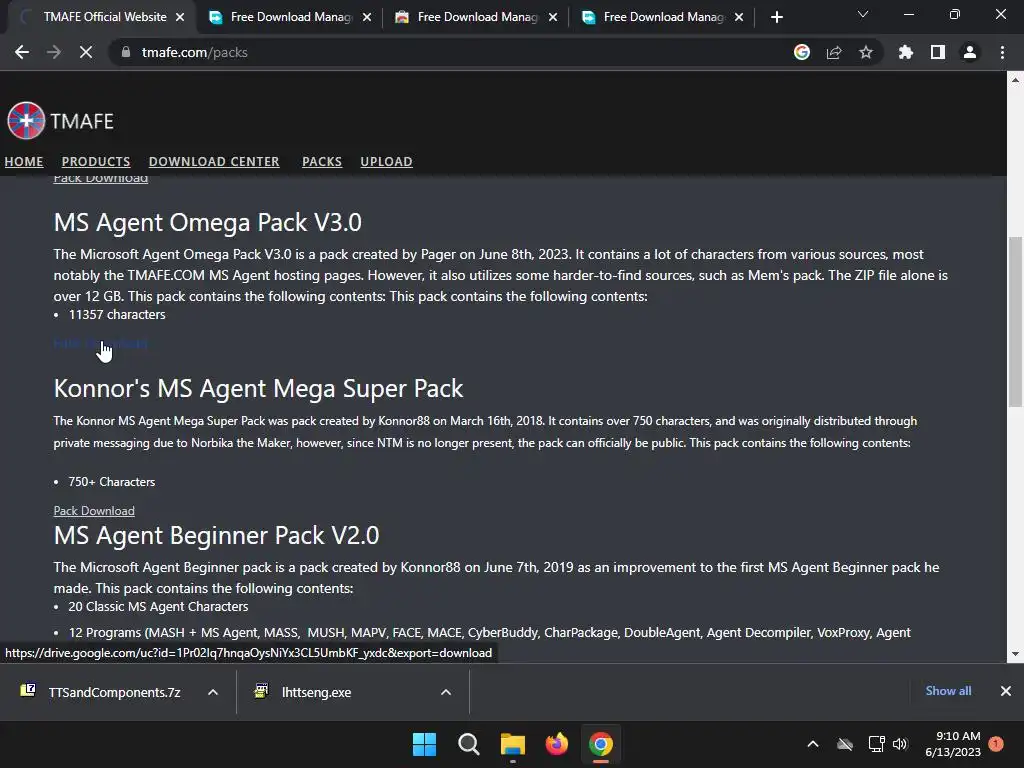Open the Chrome profile icon
Image resolution: width=1024 pixels, height=768 pixels.
pyautogui.click(x=970, y=52)
